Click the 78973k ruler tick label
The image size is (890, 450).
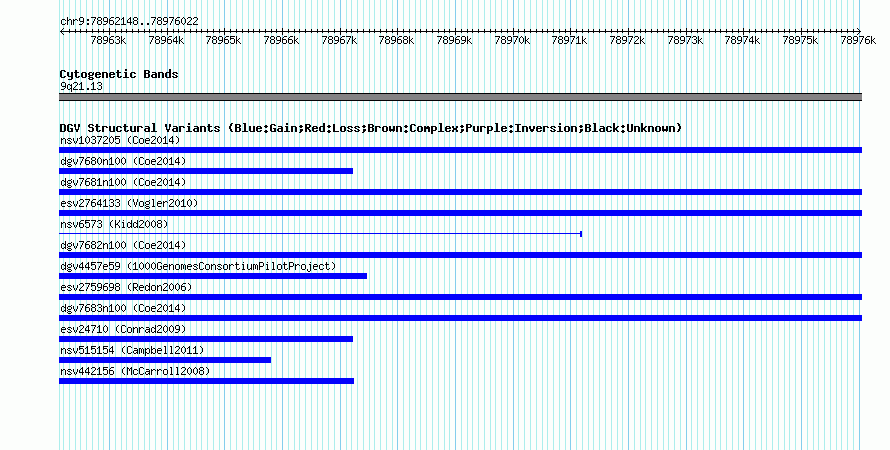(x=686, y=40)
